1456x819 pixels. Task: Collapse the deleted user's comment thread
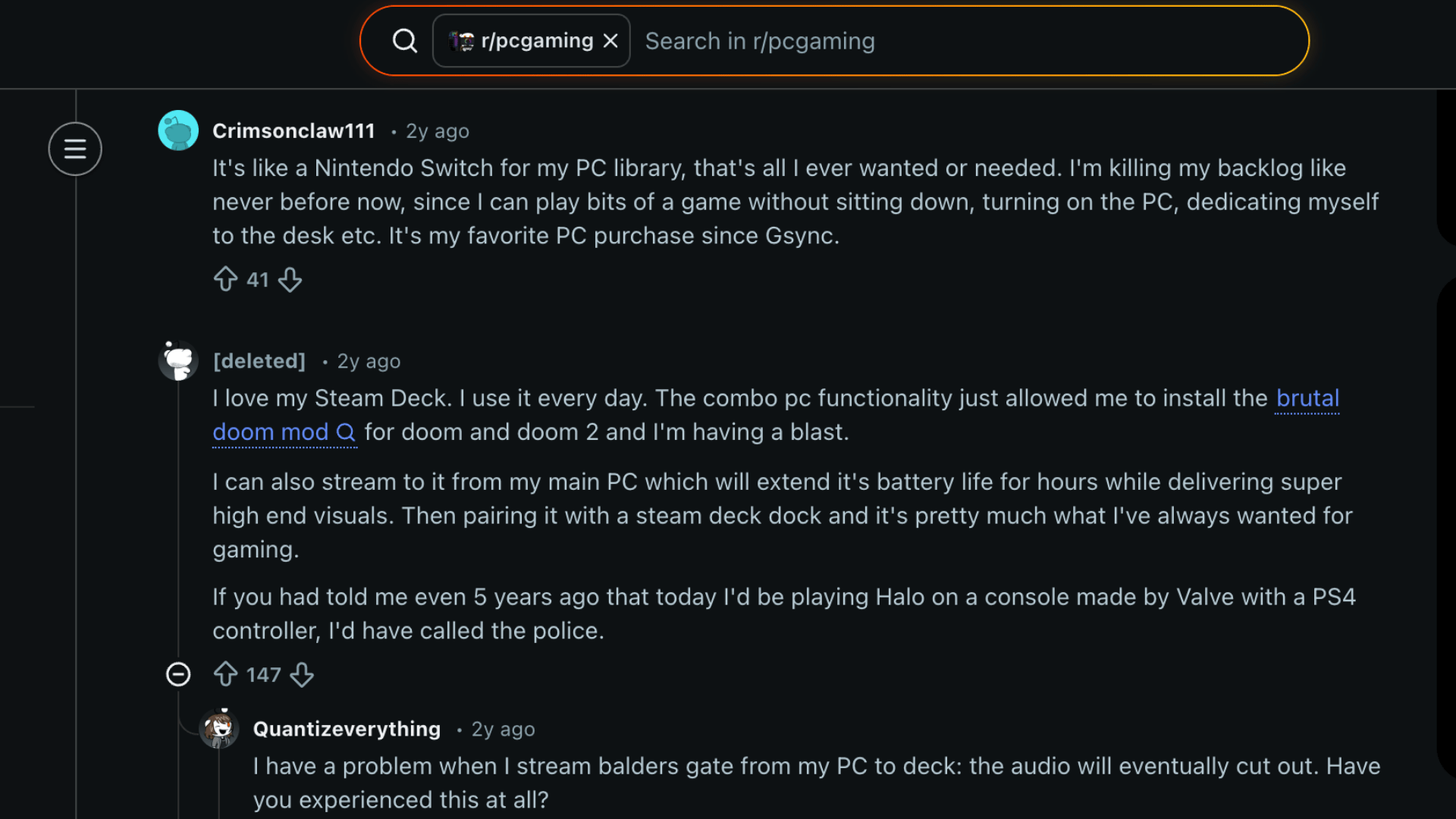tap(178, 674)
